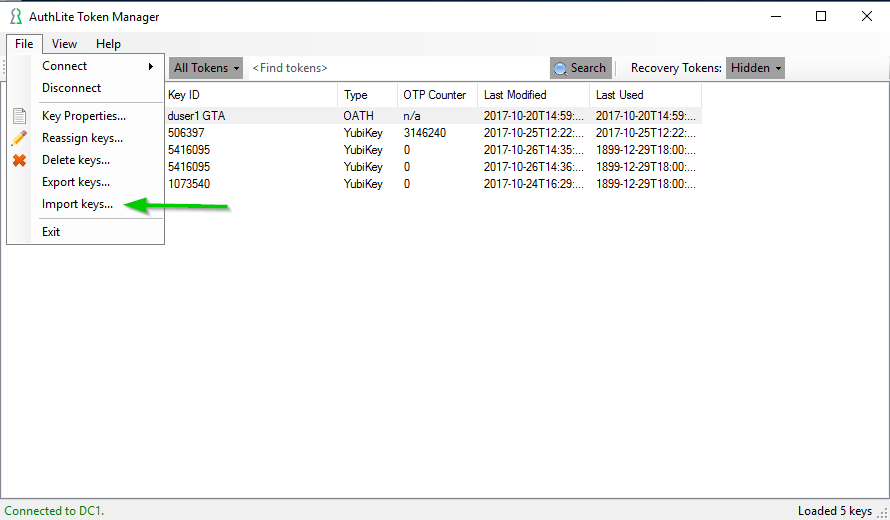
Task: Open Recovery Tokens Hidden dropdown
Action: coord(755,68)
